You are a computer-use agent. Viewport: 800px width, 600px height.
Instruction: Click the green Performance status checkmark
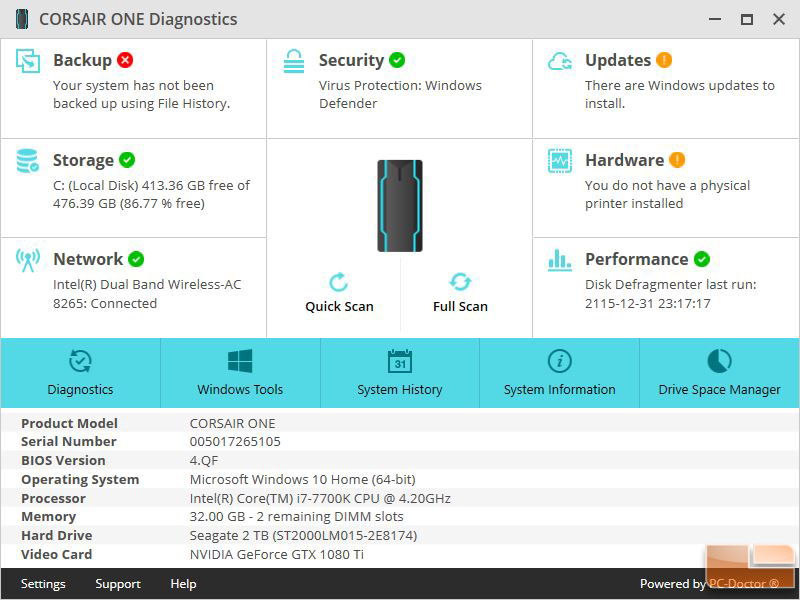tap(702, 259)
